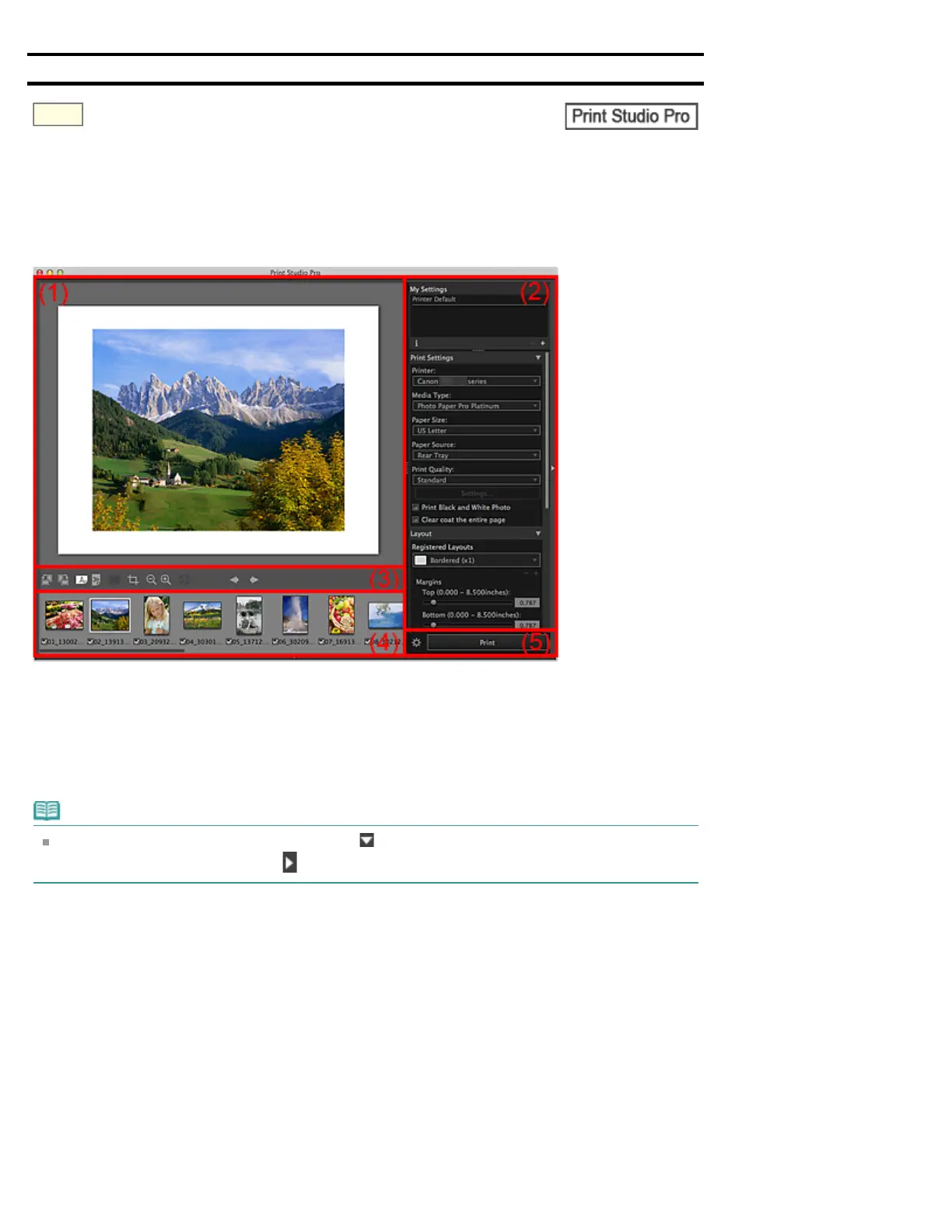Open preferences with the gear icon
Image resolution: width=952 pixels, height=1232 pixels.
pos(416,642)
